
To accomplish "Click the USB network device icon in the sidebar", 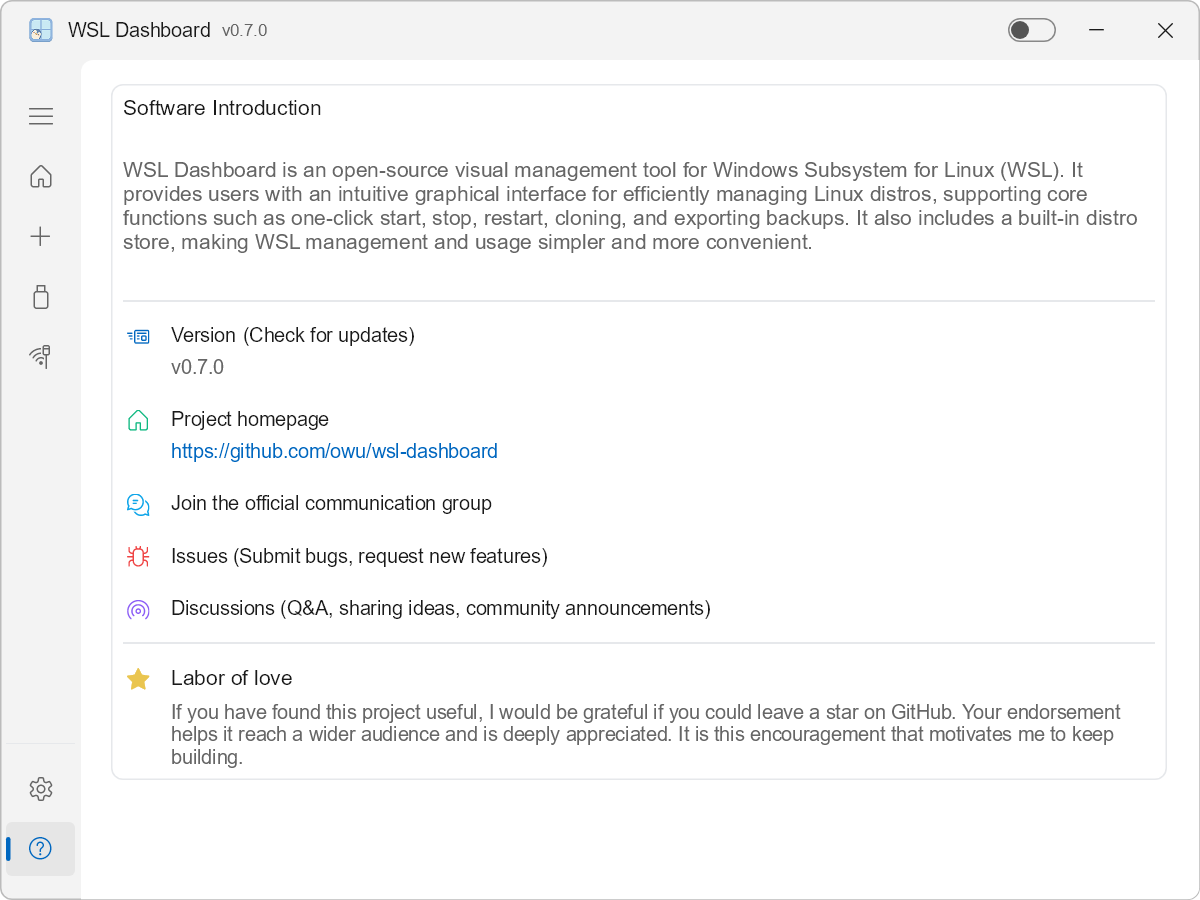I will pyautogui.click(x=40, y=356).
